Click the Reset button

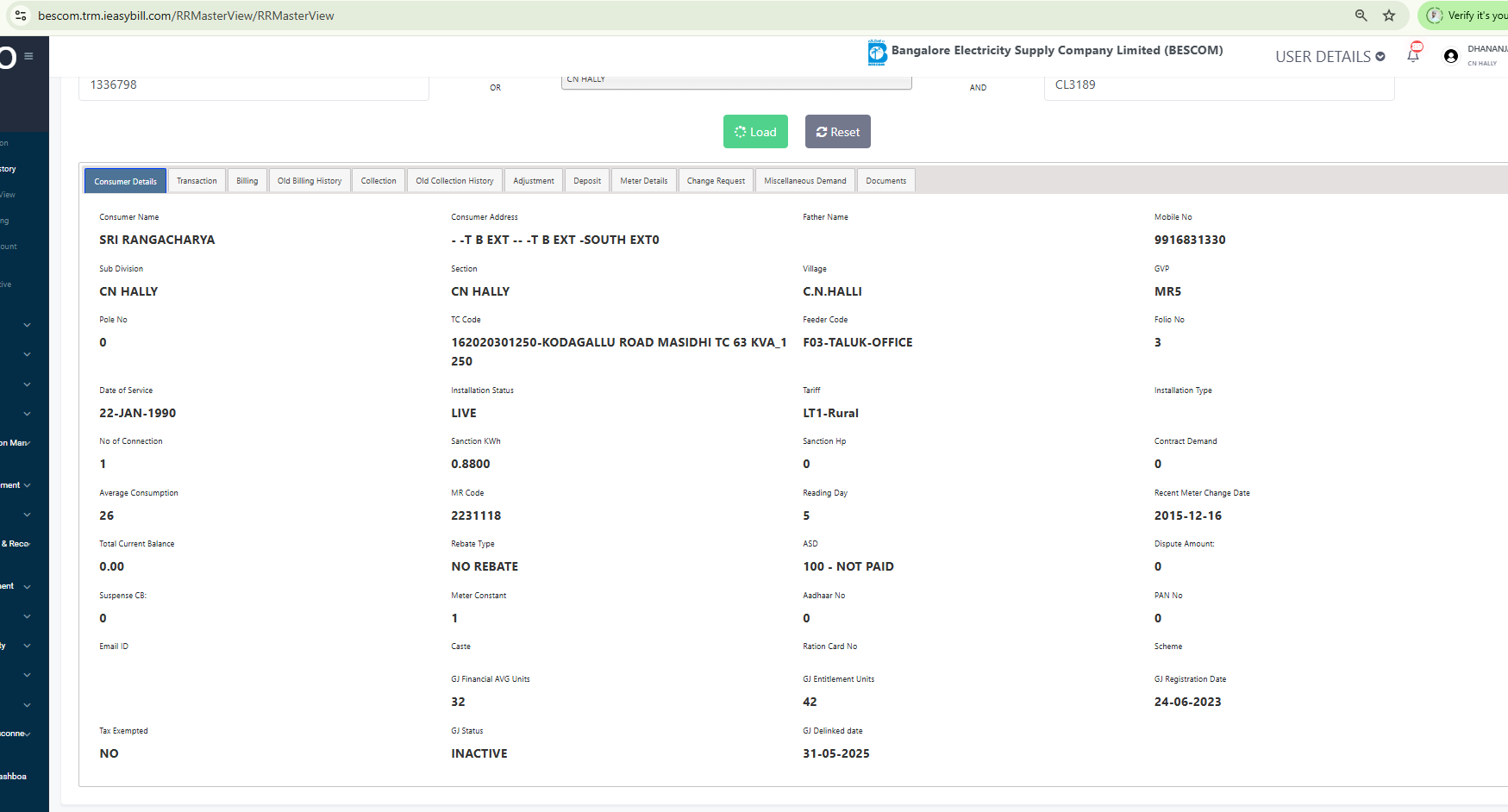tap(837, 132)
